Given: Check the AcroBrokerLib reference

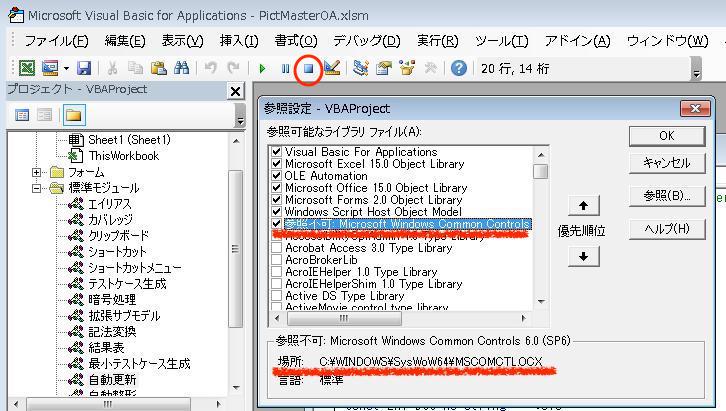Looking at the screenshot, I should pyautogui.click(x=276, y=260).
